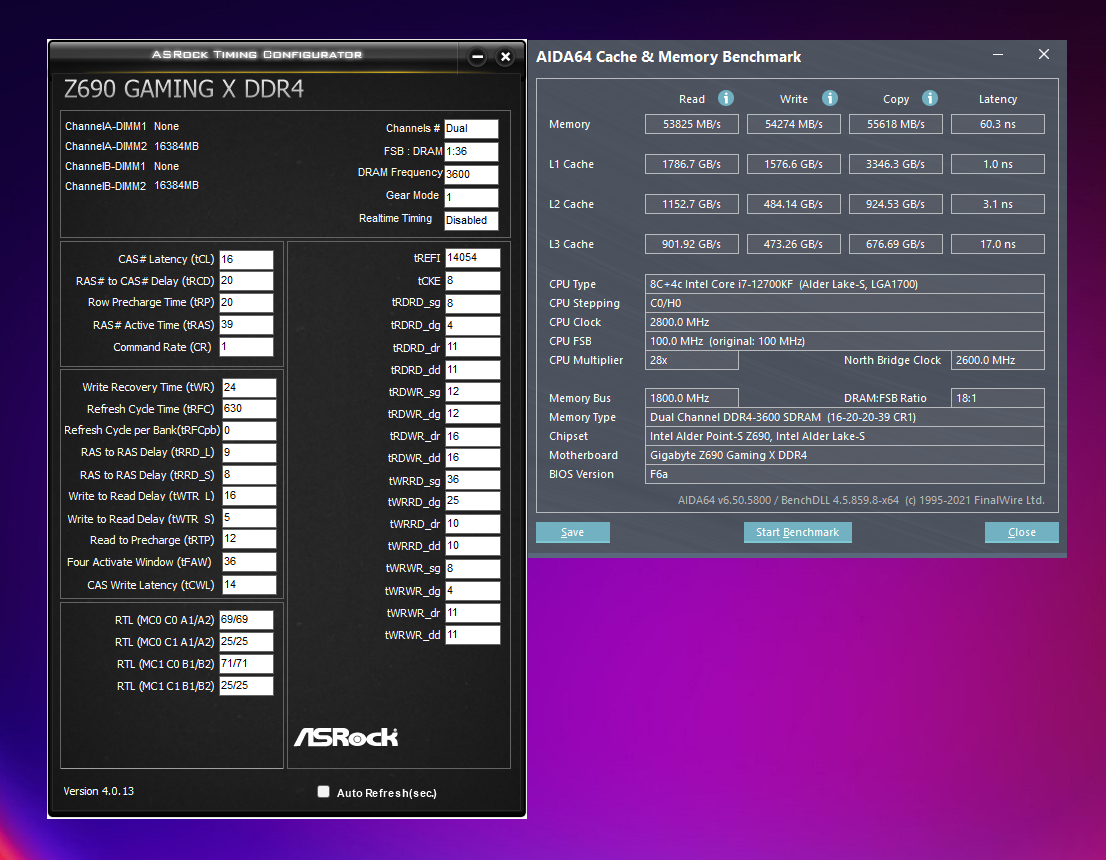Select the CAS# Latency (tCL) field
This screenshot has width=1106, height=860.
coord(246,260)
